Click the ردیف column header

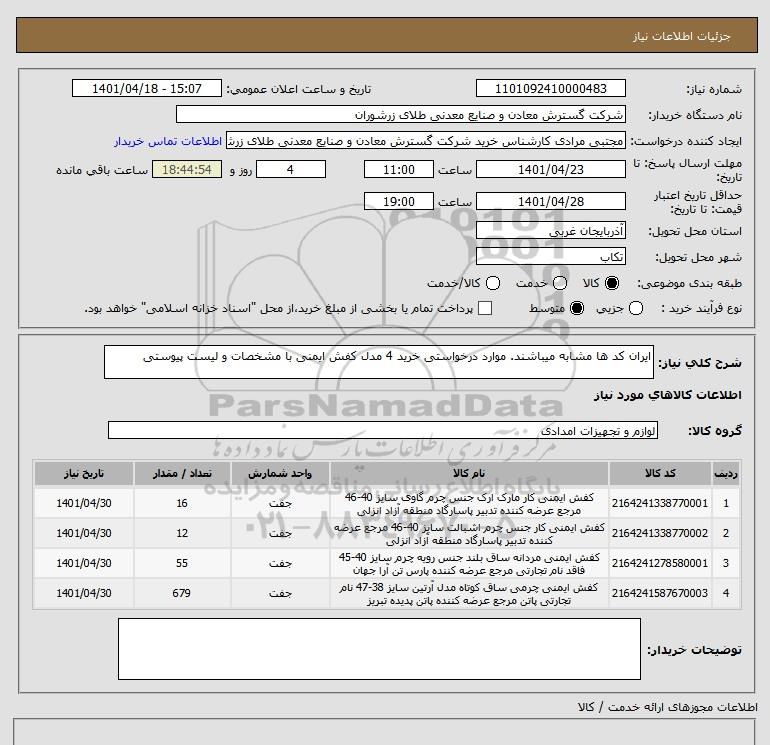tap(726, 473)
